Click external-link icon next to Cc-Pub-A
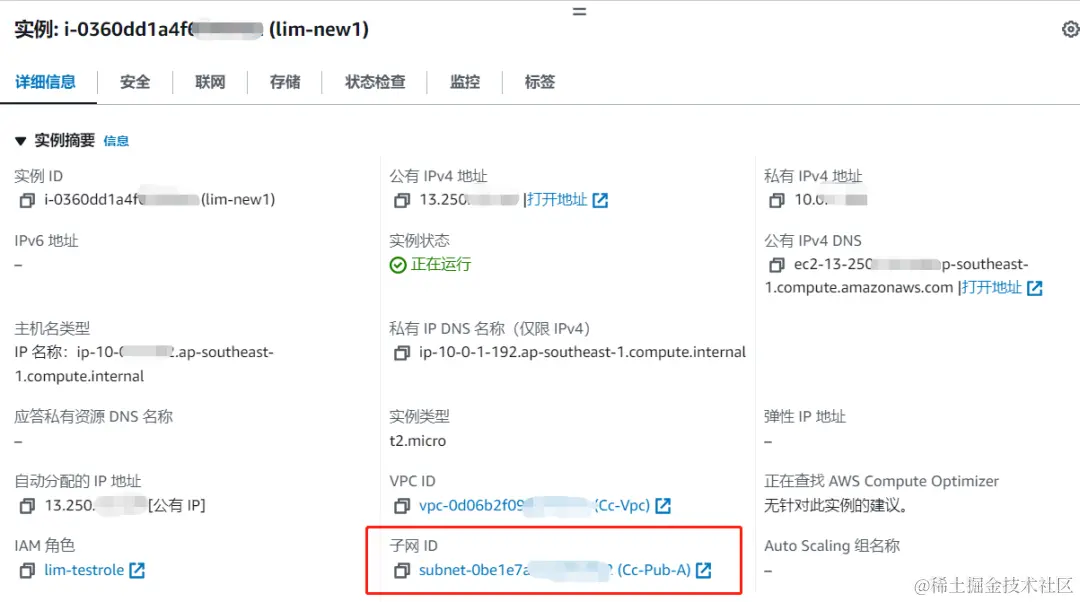This screenshot has width=1080, height=602. (x=703, y=570)
